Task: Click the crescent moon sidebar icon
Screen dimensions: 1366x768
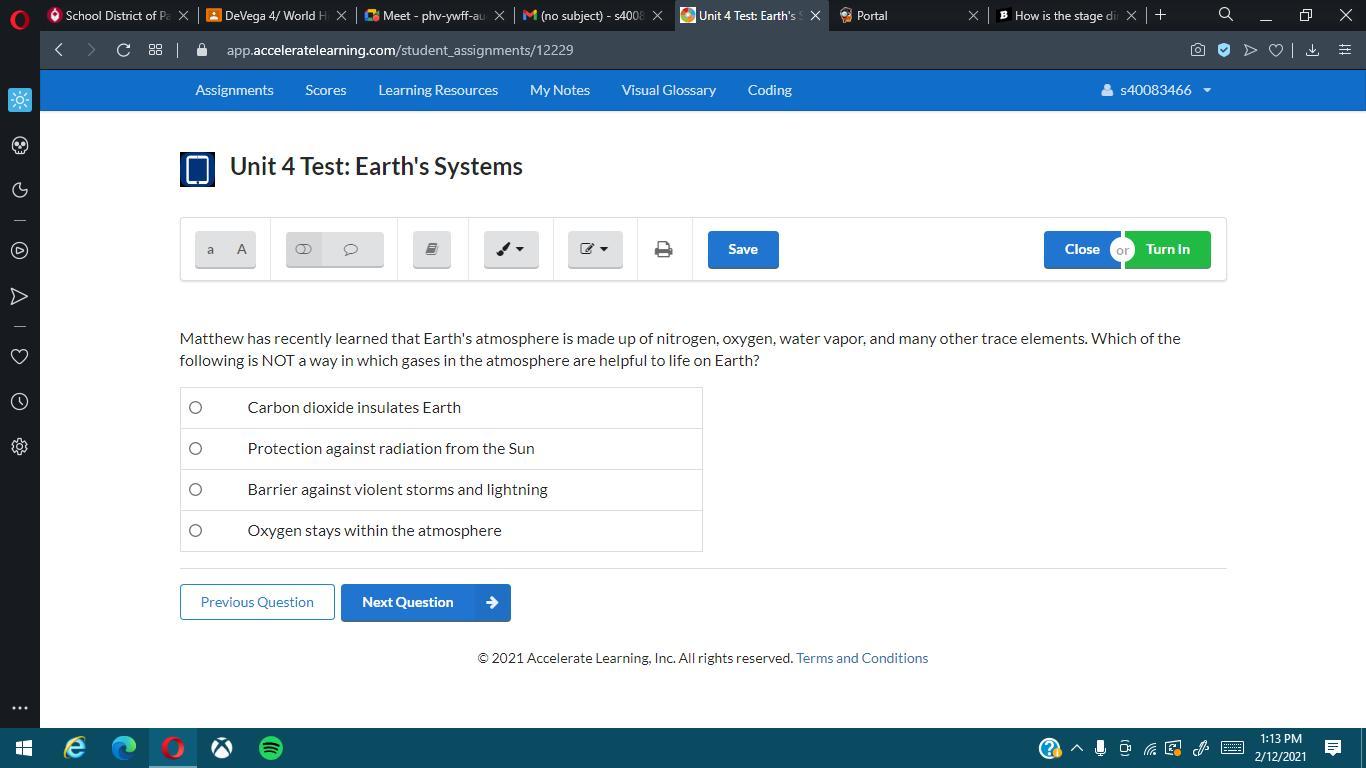Action: pos(20,190)
